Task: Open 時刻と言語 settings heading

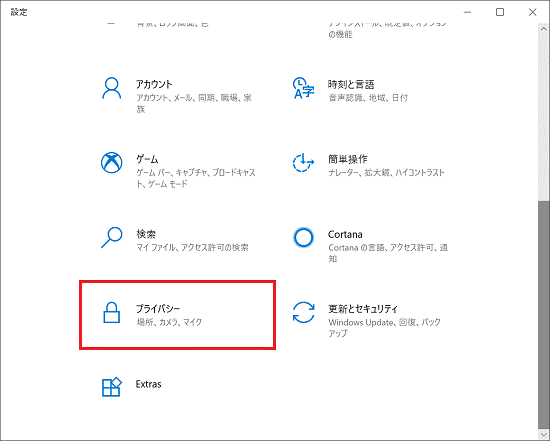Action: [351, 85]
